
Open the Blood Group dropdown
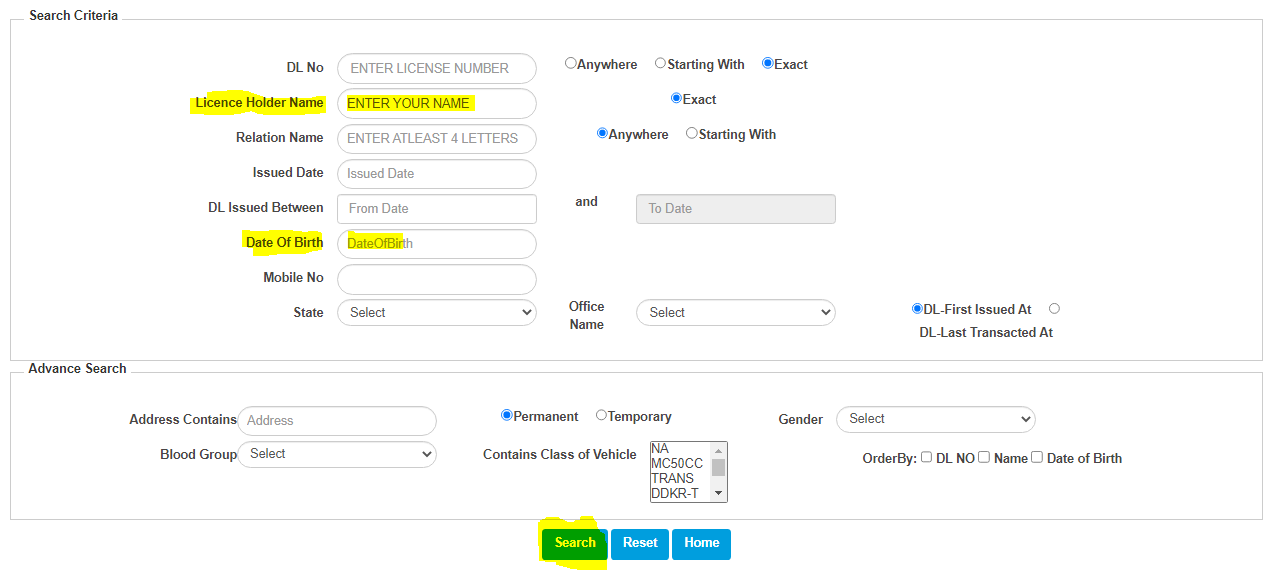(x=337, y=454)
